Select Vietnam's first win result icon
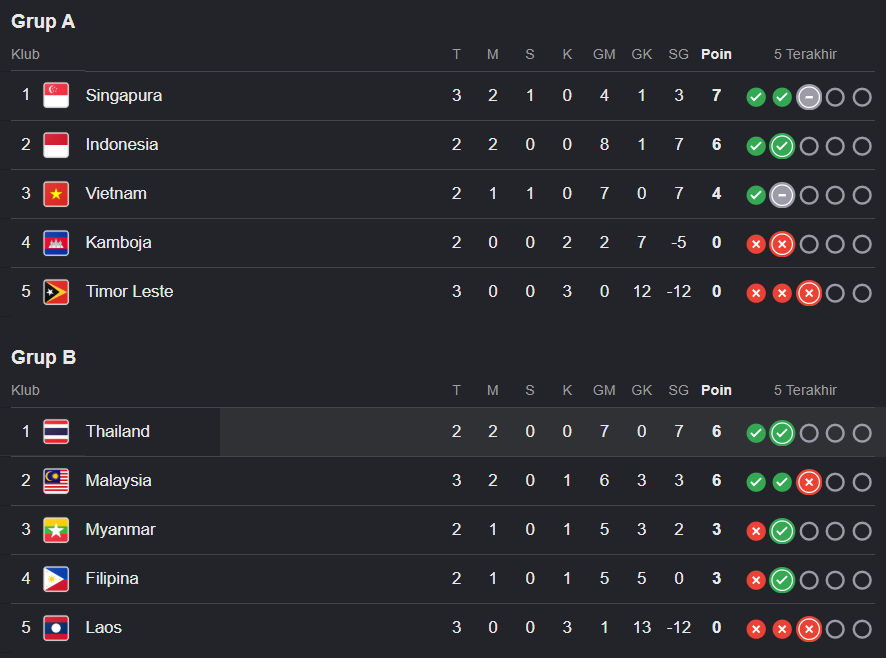Viewport: 886px width, 658px height. 756,196
